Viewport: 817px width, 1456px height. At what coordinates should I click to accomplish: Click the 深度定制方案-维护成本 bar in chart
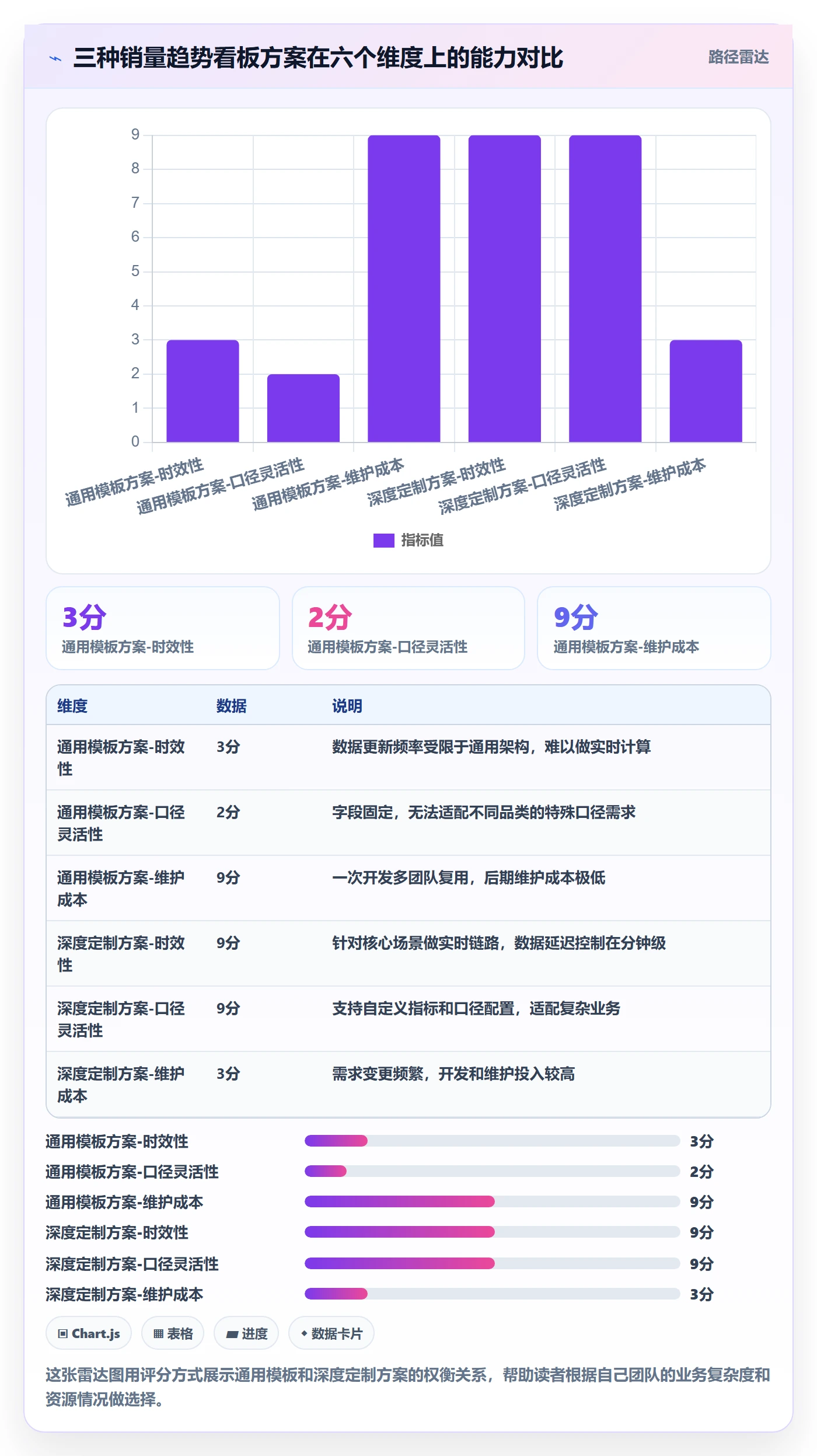coord(706,391)
